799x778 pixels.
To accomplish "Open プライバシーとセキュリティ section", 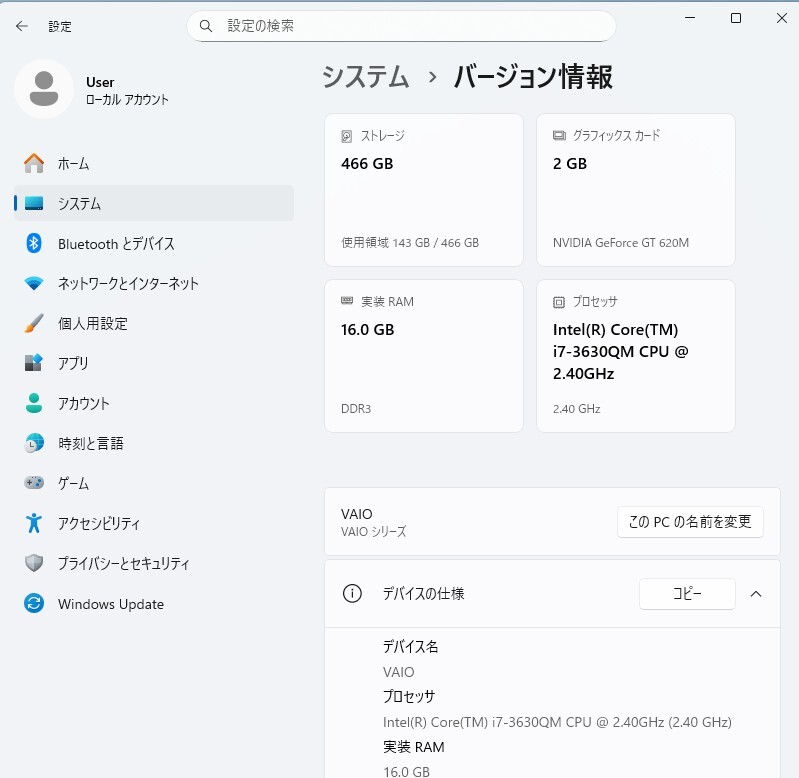I will pos(154,563).
